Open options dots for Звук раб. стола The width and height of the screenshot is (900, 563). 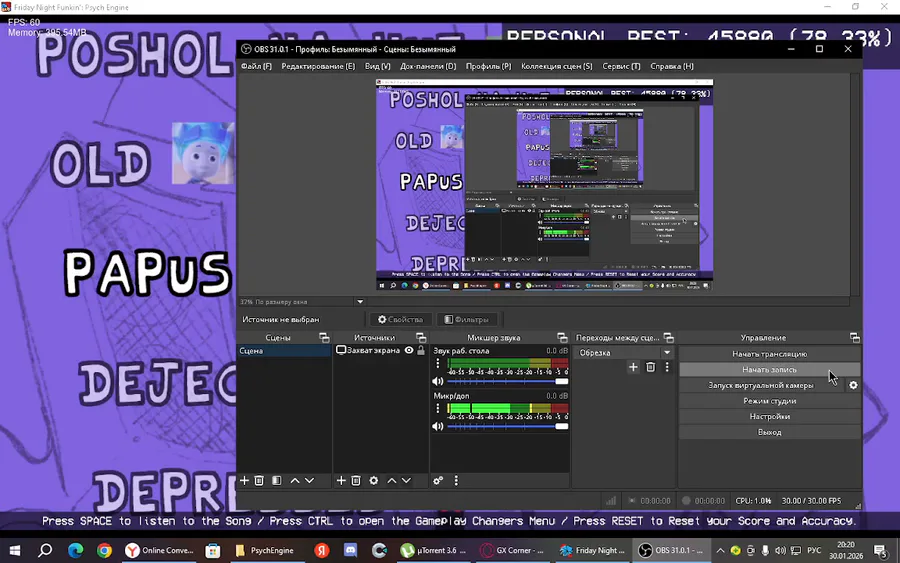(438, 363)
